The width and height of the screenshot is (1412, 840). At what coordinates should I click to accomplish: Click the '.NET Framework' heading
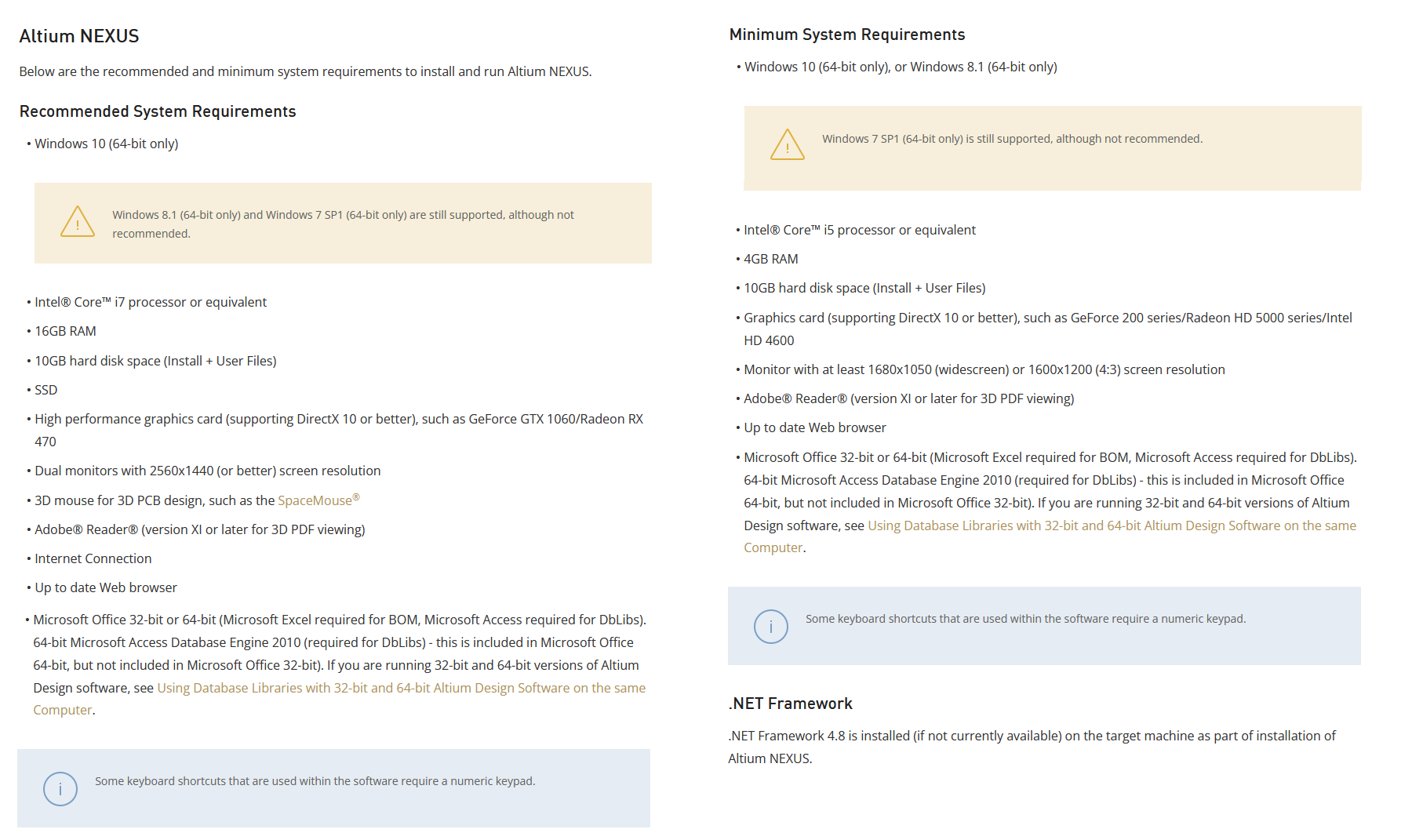[791, 704]
